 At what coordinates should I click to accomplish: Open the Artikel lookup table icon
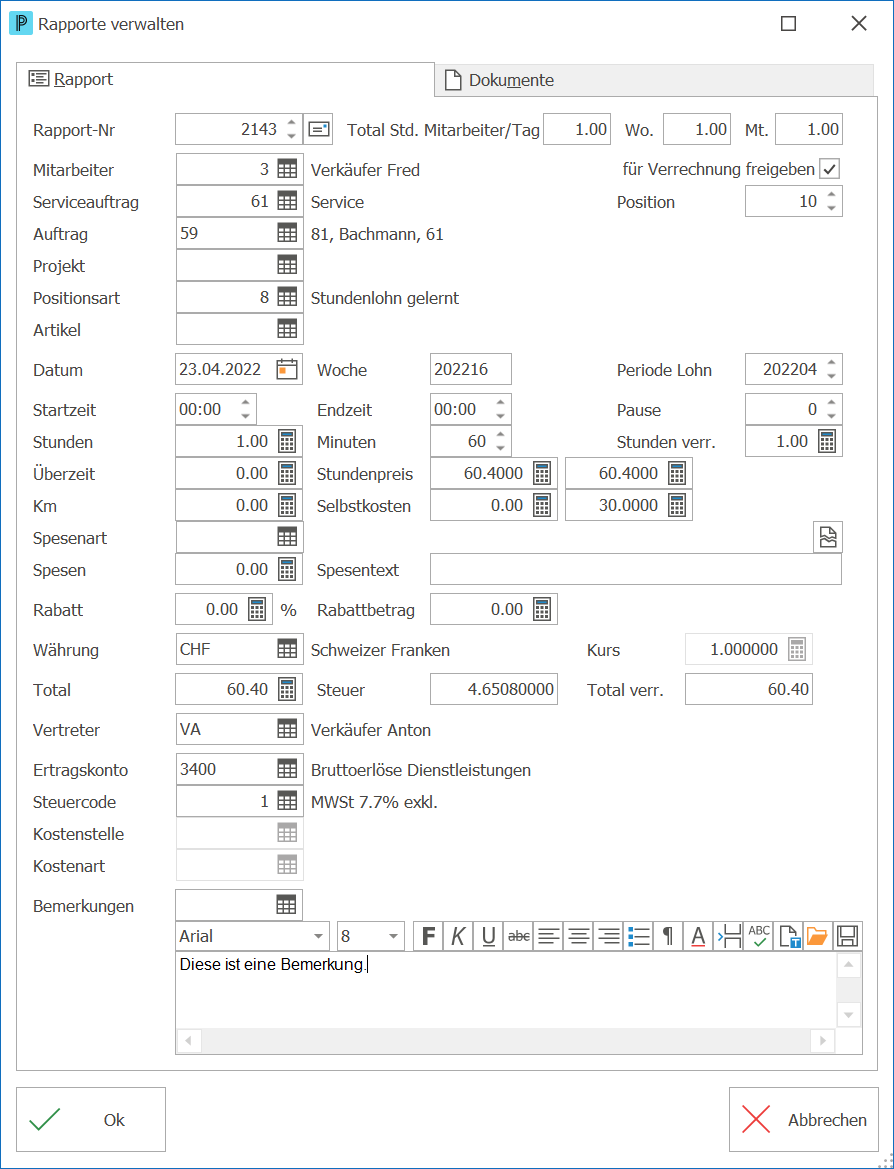coord(286,330)
